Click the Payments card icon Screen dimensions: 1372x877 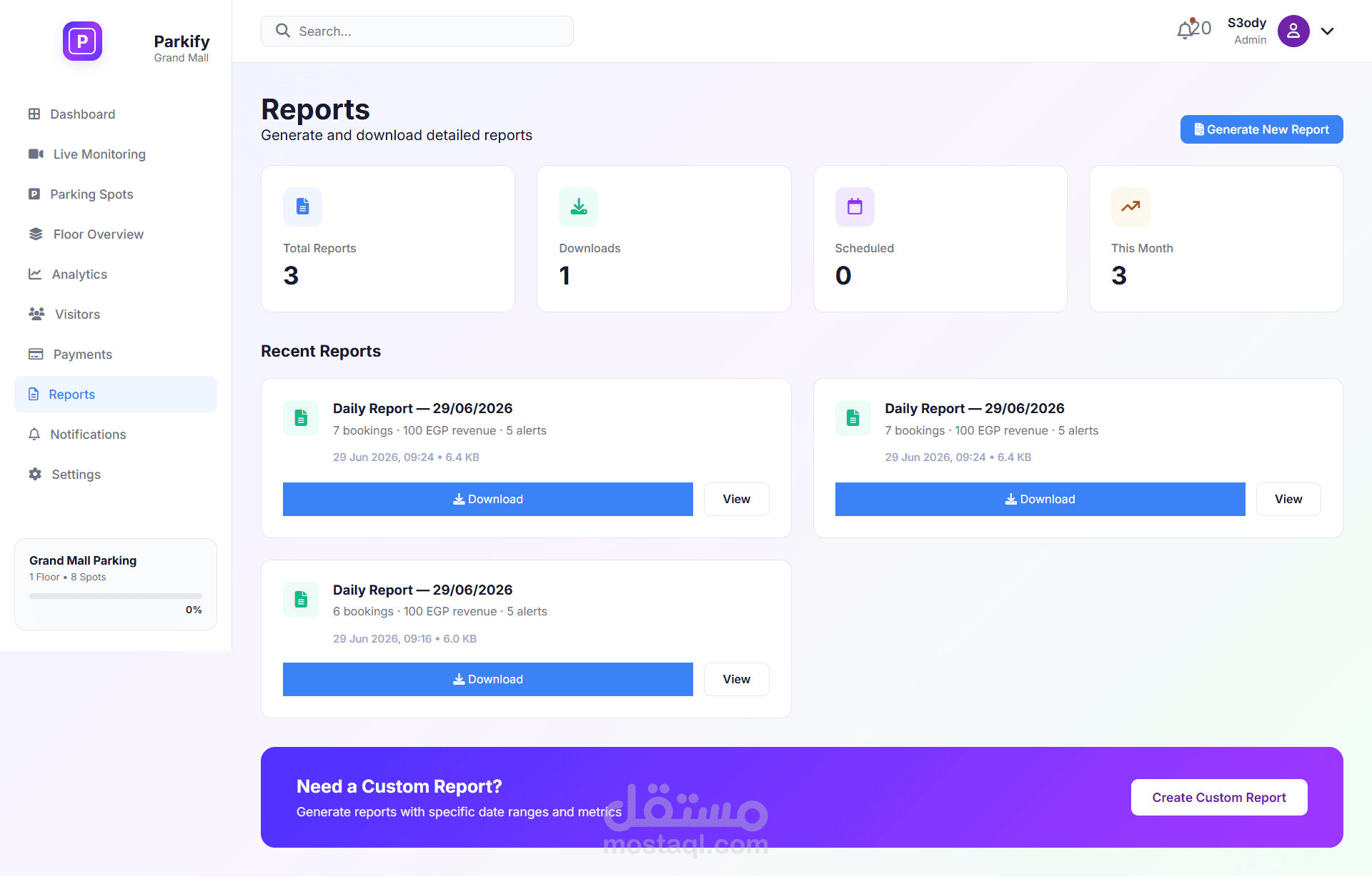36,354
